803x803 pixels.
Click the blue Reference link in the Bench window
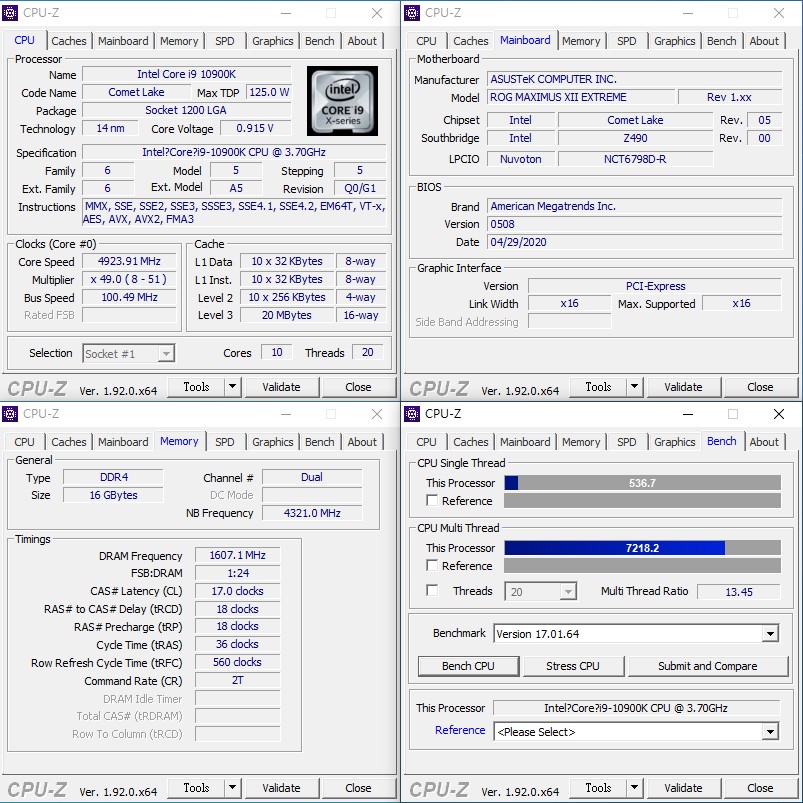460,730
